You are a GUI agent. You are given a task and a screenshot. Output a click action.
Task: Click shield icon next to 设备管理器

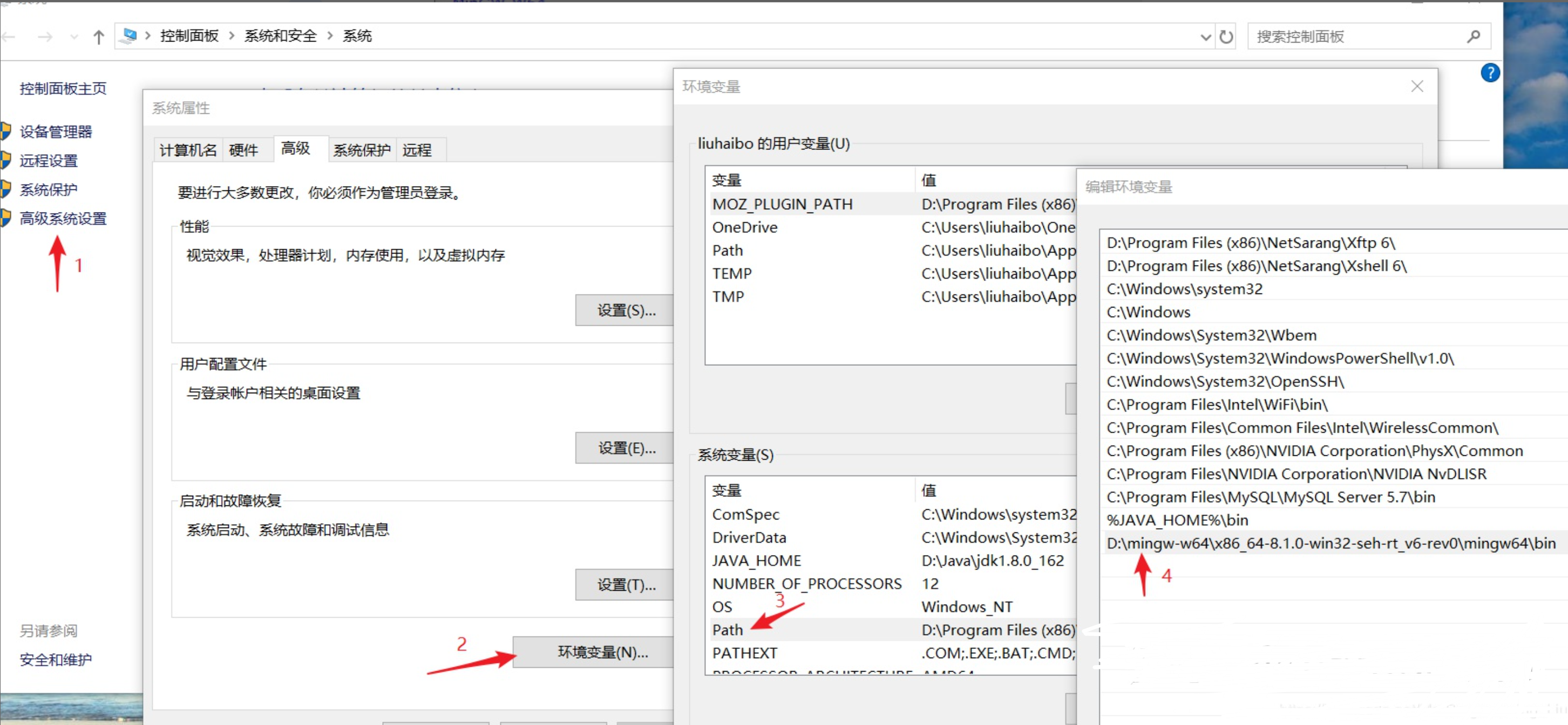point(5,132)
